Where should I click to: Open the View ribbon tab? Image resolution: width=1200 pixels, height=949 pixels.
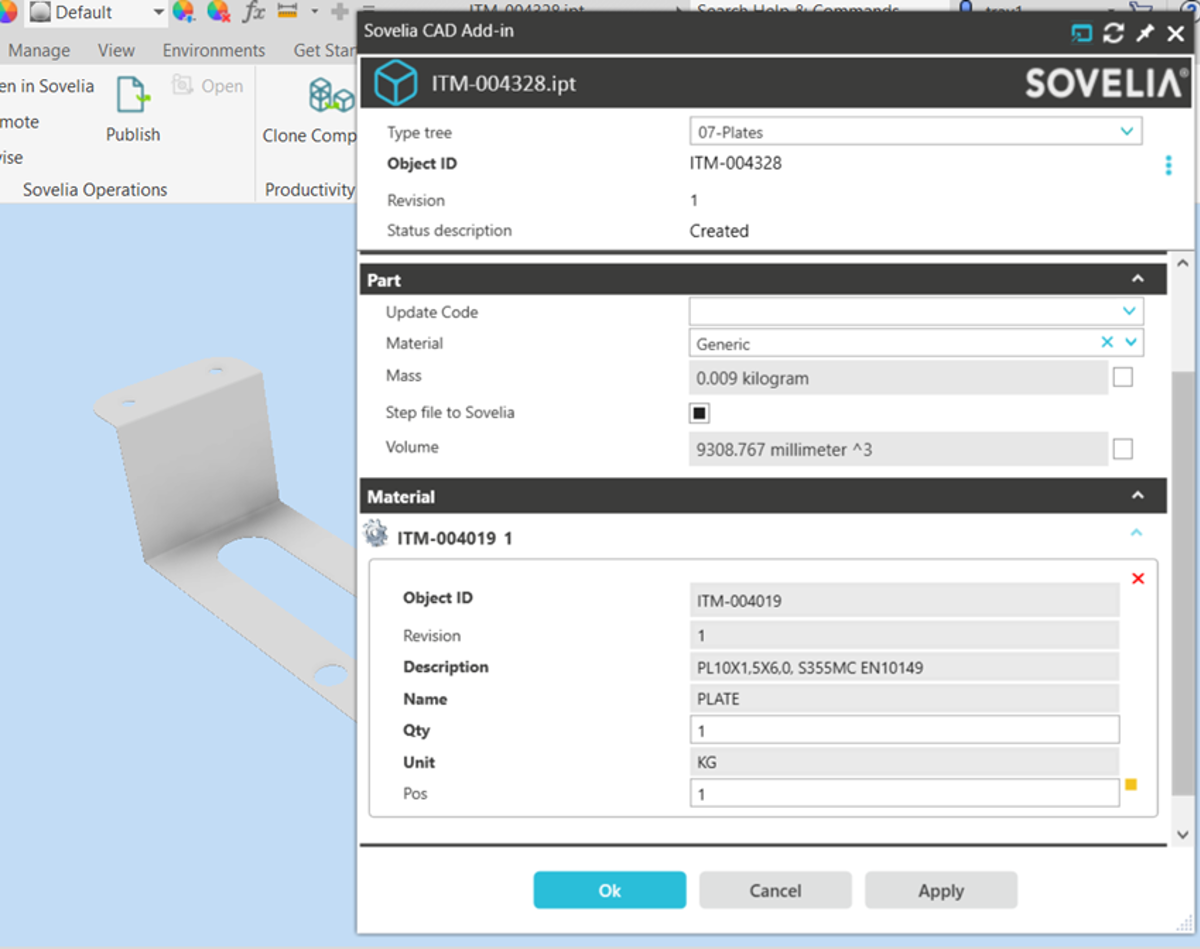coord(116,49)
